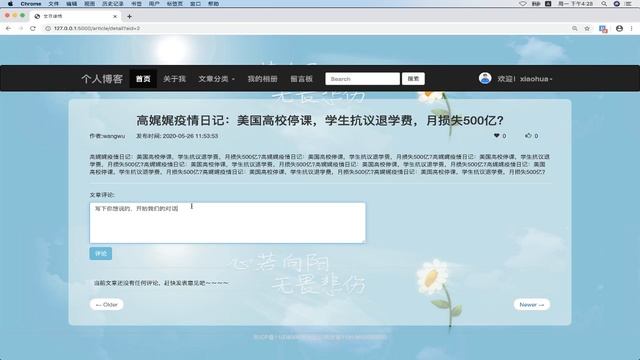Go to the Older article
Viewport: 640px width, 360px height.
coord(107,304)
